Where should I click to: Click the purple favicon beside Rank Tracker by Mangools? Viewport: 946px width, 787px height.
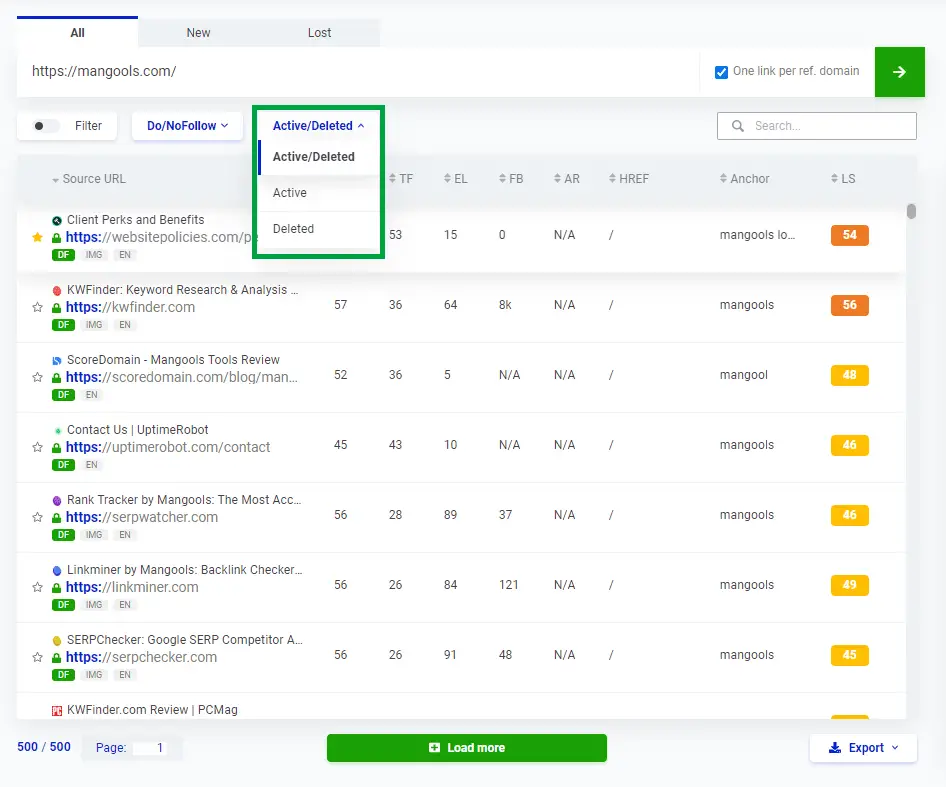[57, 501]
